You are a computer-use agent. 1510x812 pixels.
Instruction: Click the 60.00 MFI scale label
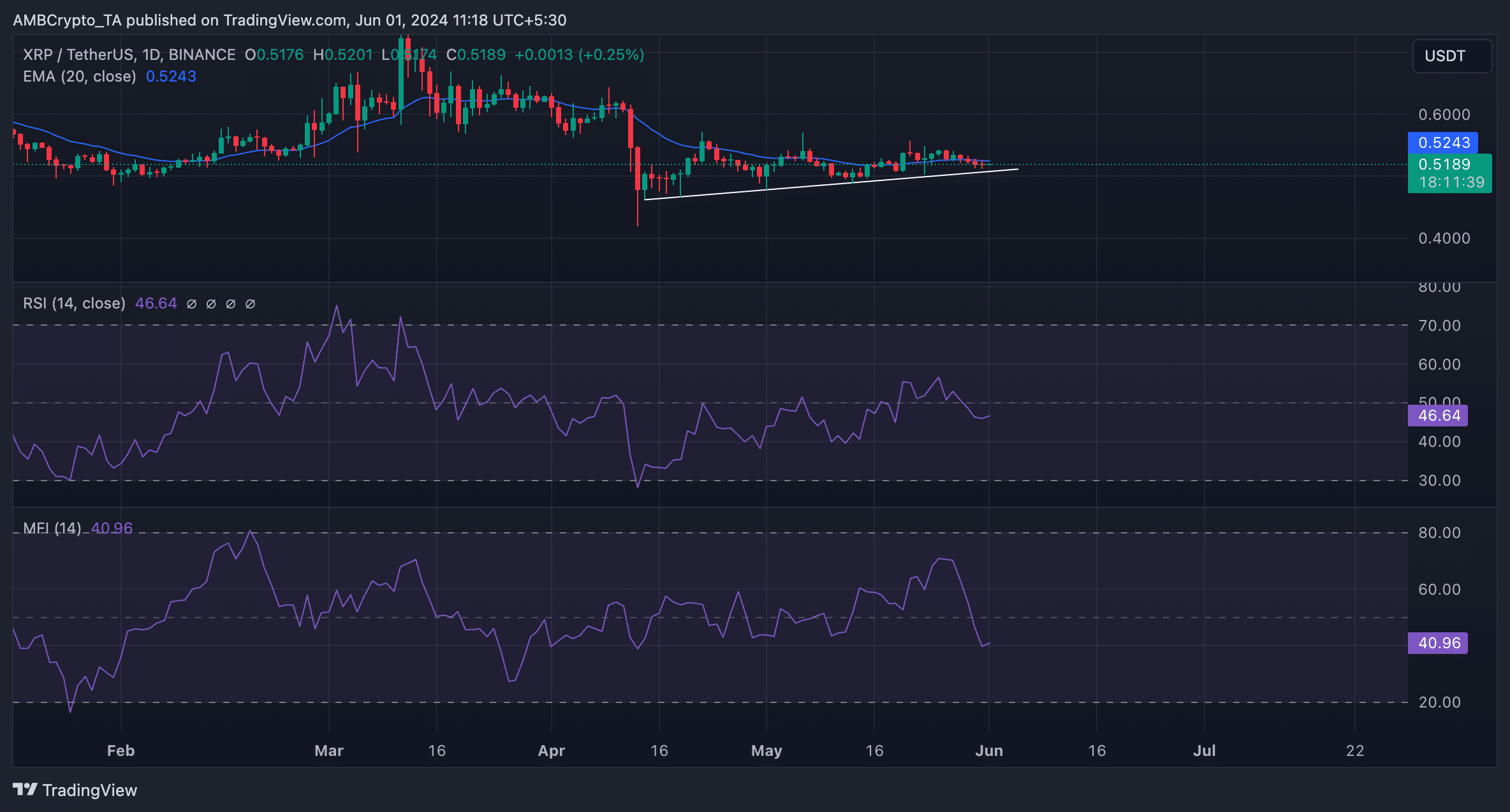(1439, 590)
